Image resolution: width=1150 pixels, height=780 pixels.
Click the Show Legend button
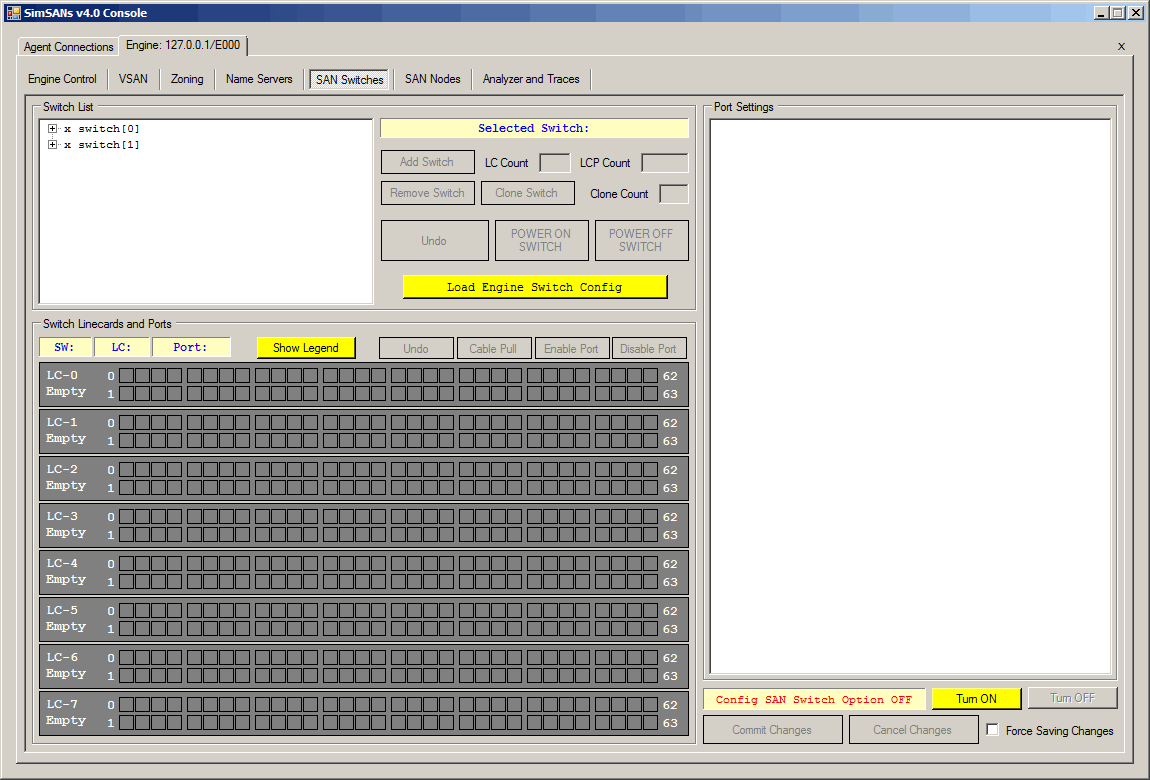(x=306, y=348)
